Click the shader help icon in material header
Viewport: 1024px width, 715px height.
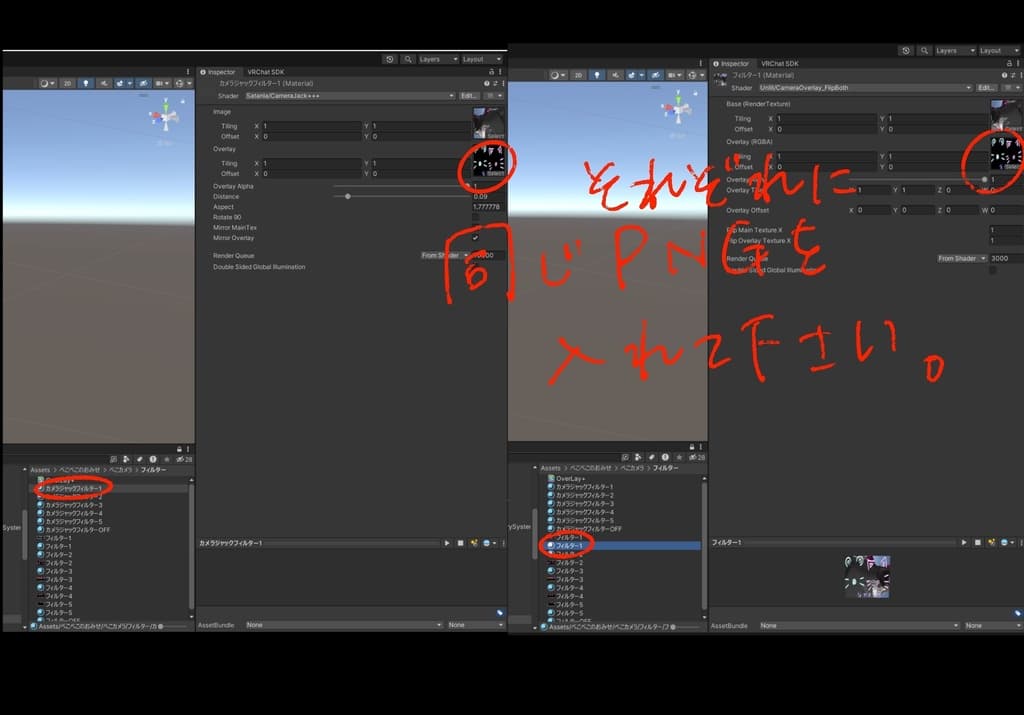tap(486, 84)
